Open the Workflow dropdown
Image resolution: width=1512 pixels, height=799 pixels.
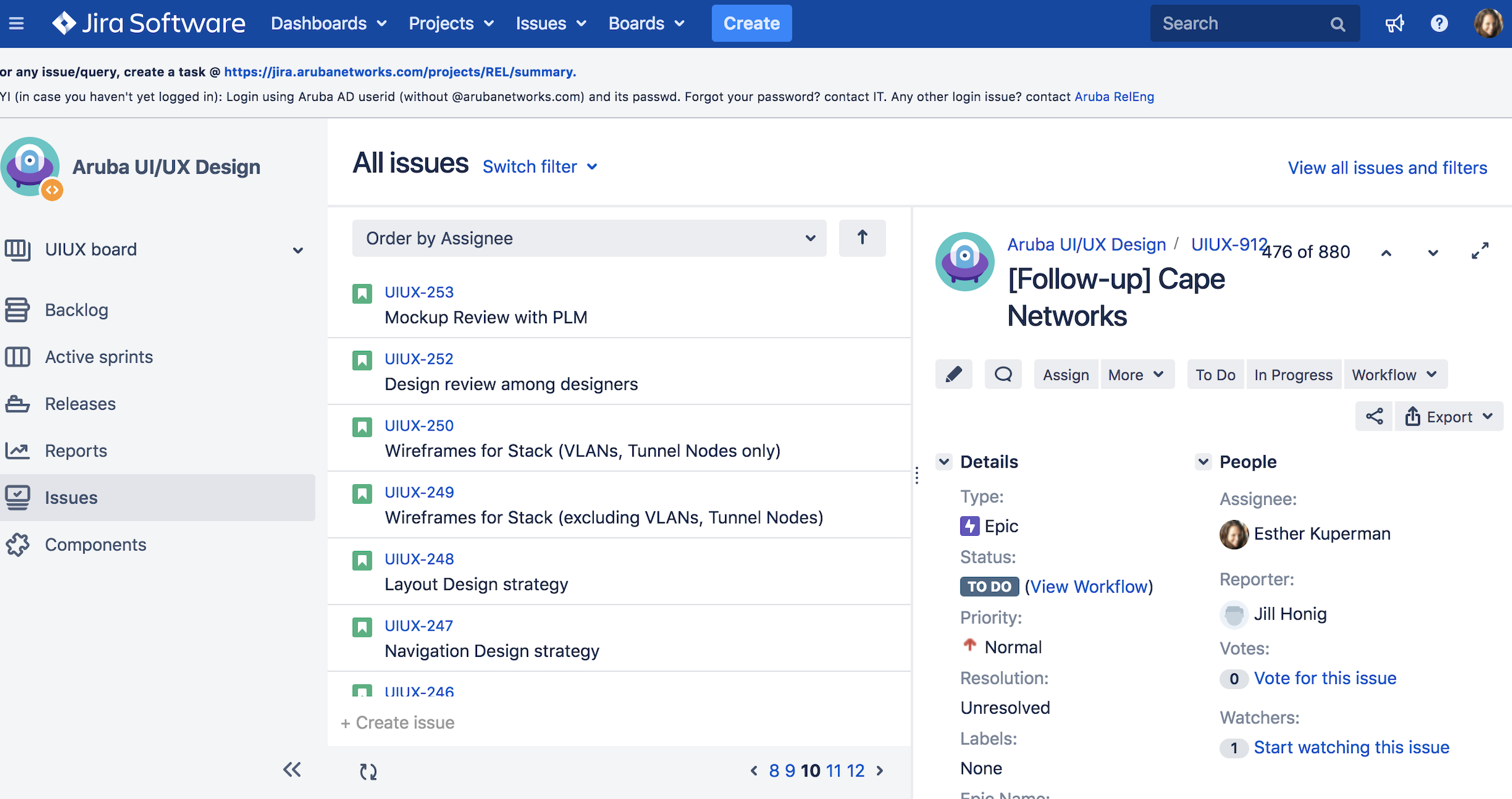1395,374
